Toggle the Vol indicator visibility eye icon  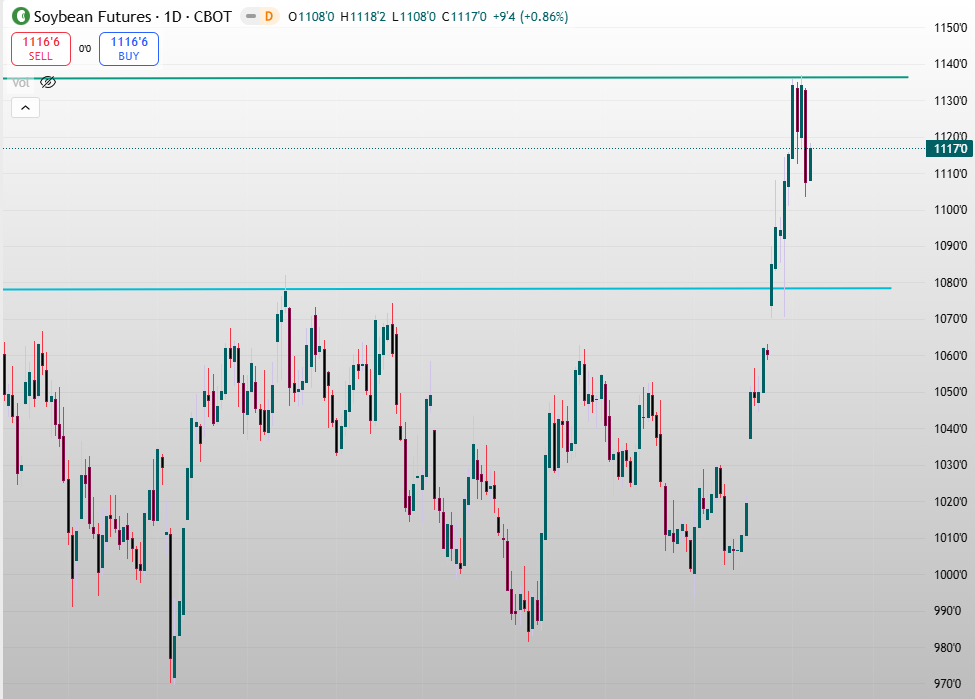[47, 82]
